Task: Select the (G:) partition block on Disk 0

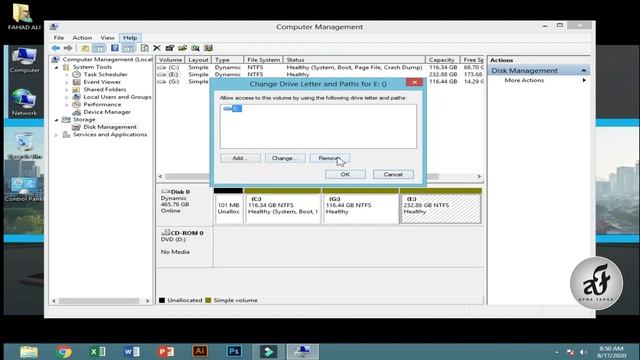Action: [x=360, y=209]
